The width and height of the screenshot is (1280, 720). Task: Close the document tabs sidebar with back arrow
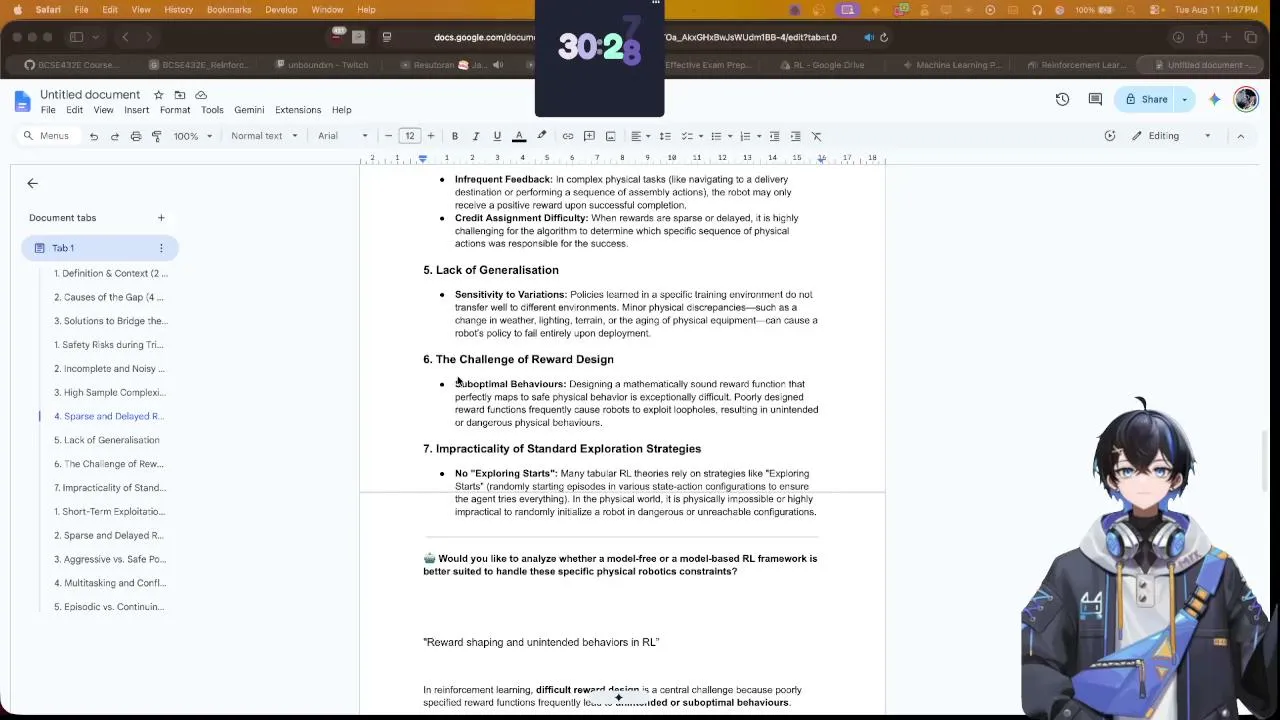pyautogui.click(x=32, y=183)
